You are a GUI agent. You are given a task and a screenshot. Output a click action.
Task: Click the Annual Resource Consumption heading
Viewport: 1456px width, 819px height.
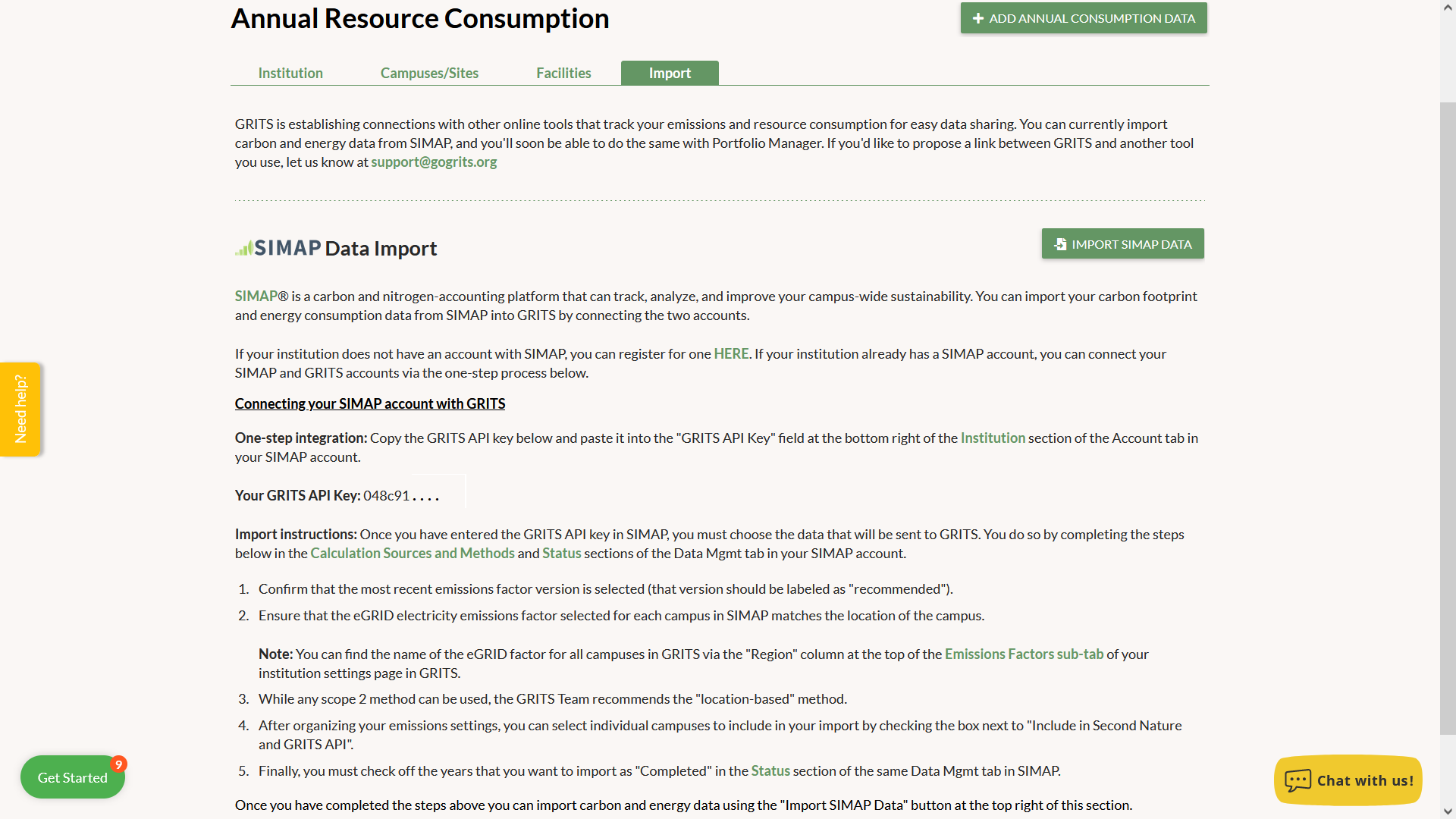[420, 19]
